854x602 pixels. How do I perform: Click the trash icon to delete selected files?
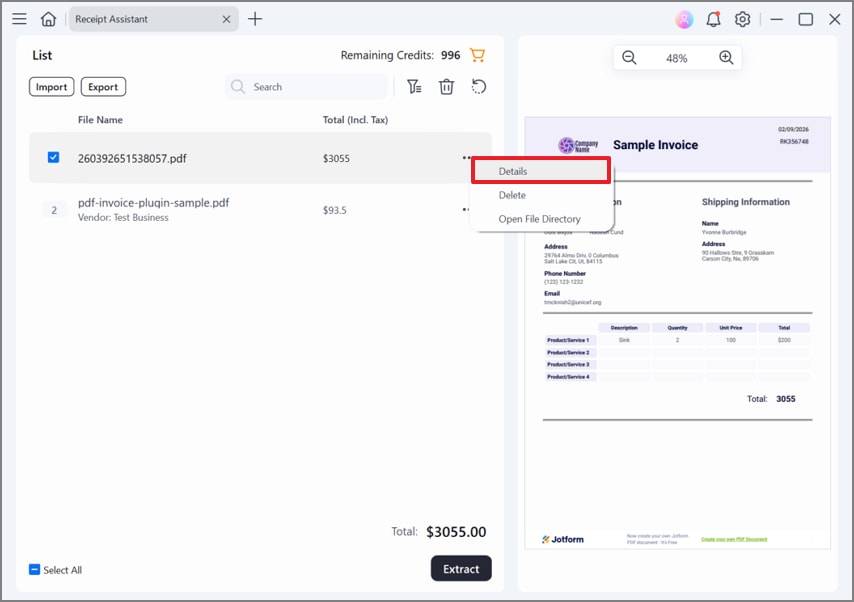tap(446, 87)
